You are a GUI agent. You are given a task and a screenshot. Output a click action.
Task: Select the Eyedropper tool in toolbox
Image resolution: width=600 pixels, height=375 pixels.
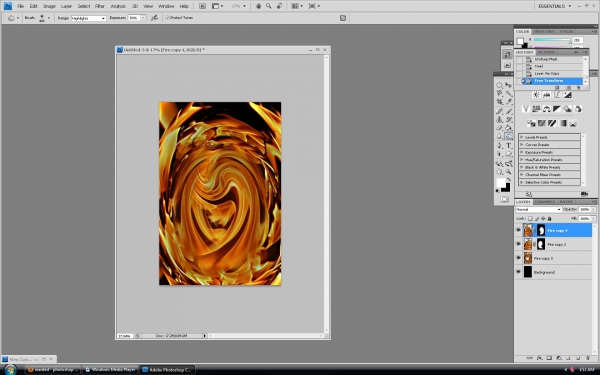509,101
